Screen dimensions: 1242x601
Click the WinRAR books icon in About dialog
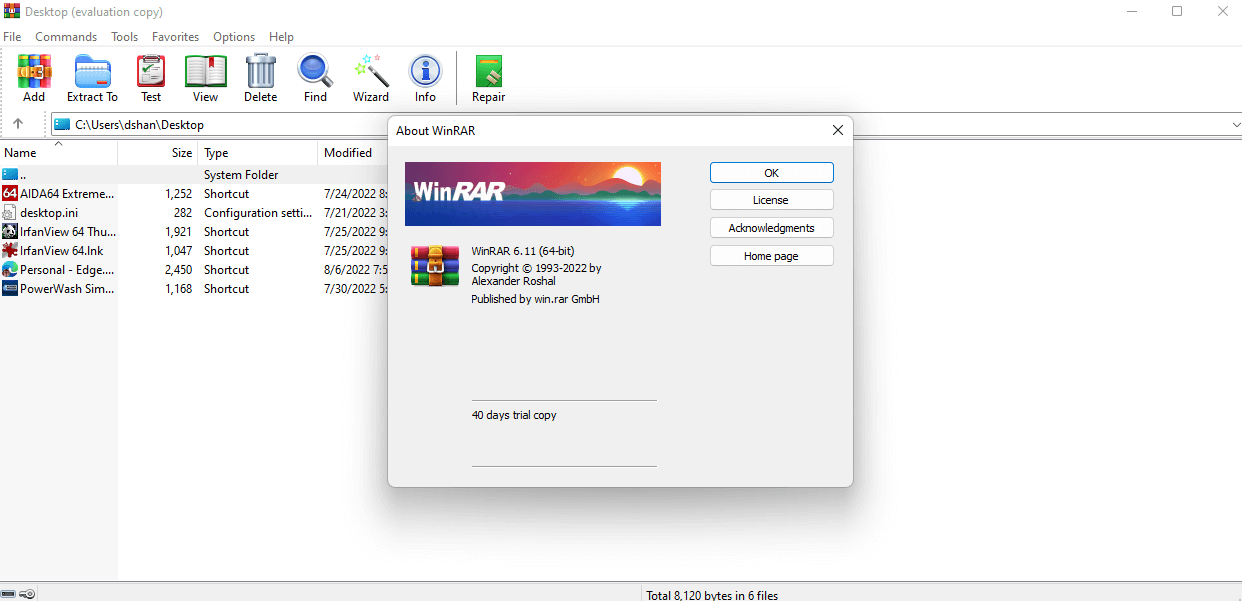pos(435,265)
